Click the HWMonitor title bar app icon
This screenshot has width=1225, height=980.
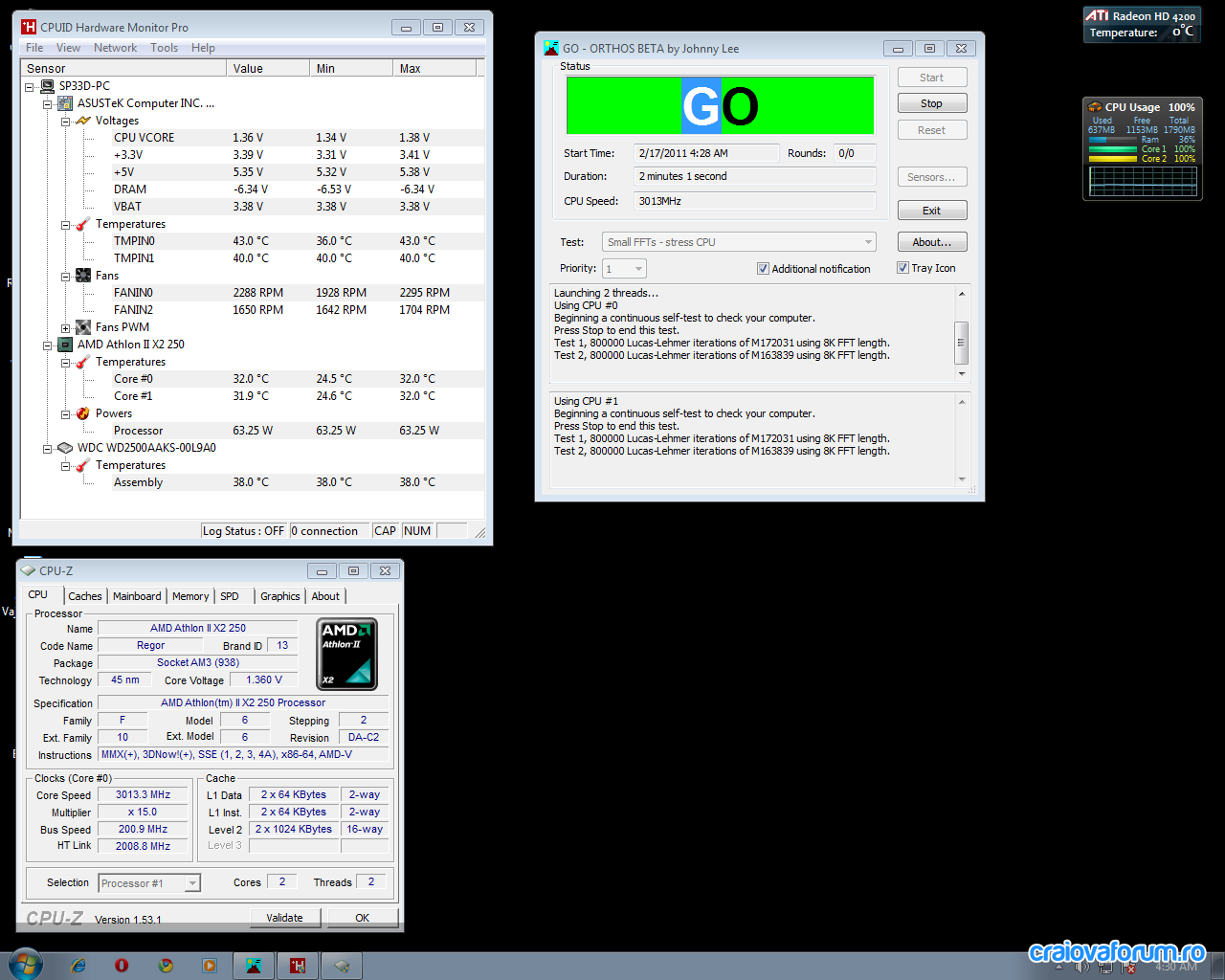(29, 27)
